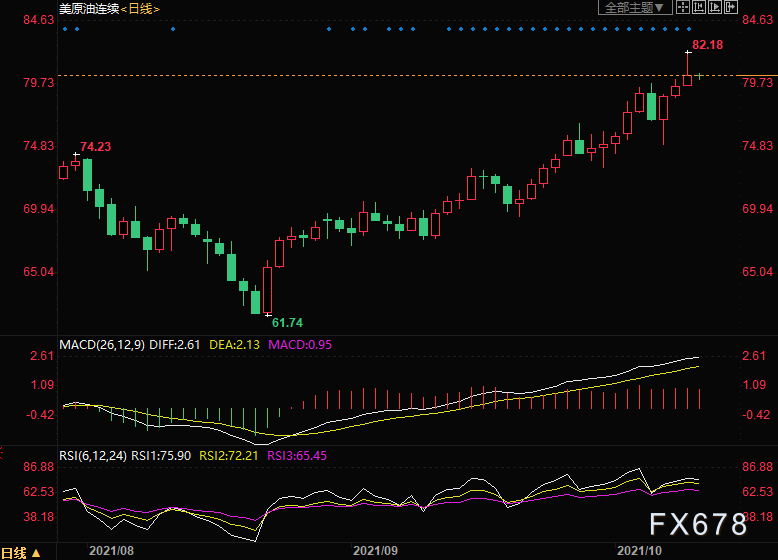
Task: Click the RSI1:75.90 value
Action: point(161,455)
